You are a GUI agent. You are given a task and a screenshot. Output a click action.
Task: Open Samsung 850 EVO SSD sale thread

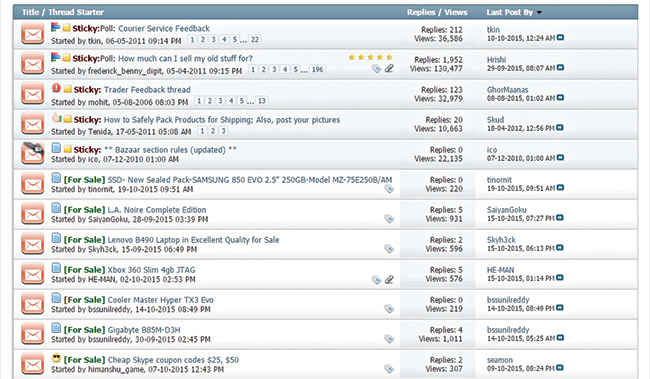click(250, 180)
